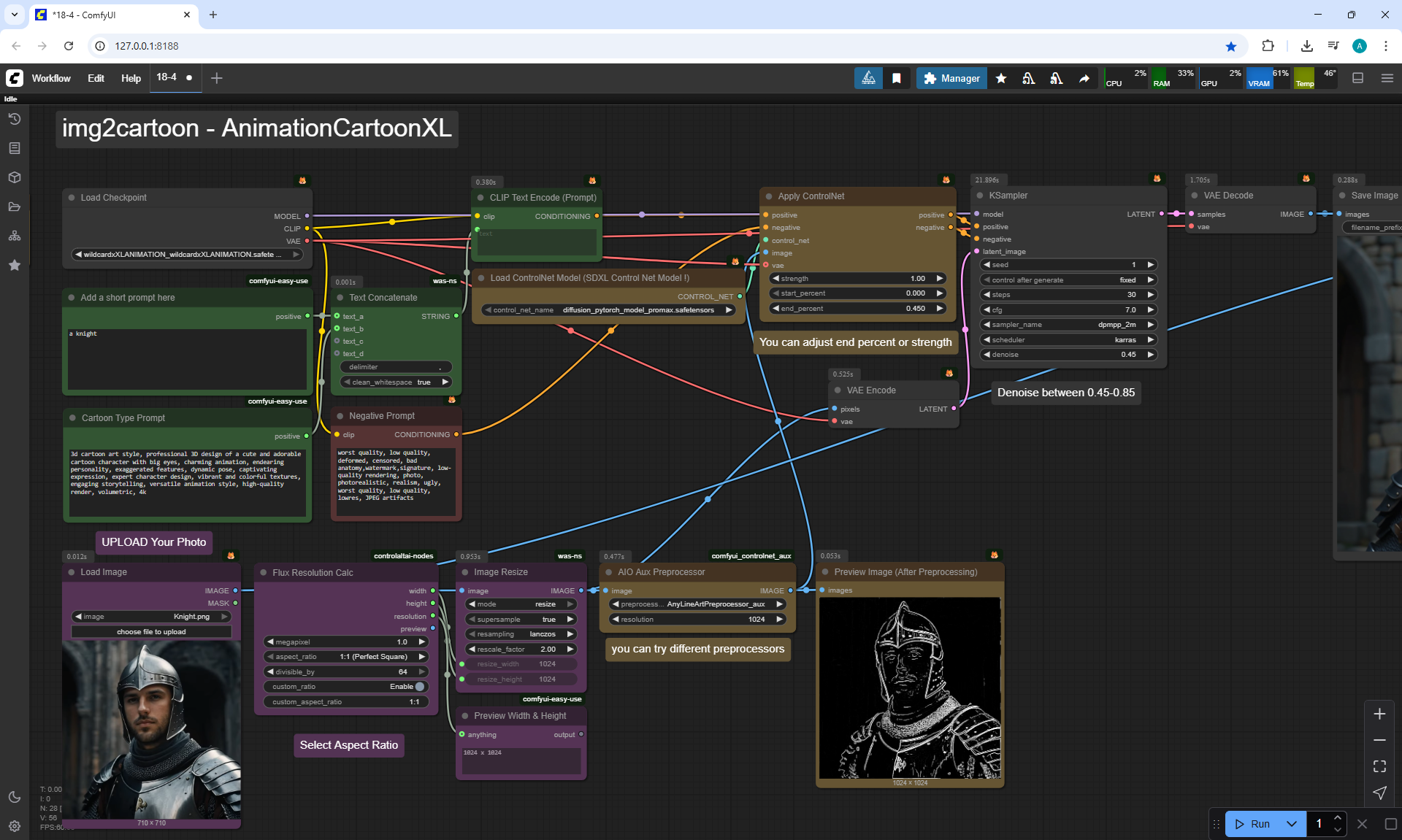Click the knight photo thumbnail in Load Image
This screenshot has width=1402, height=840.
pos(152,730)
